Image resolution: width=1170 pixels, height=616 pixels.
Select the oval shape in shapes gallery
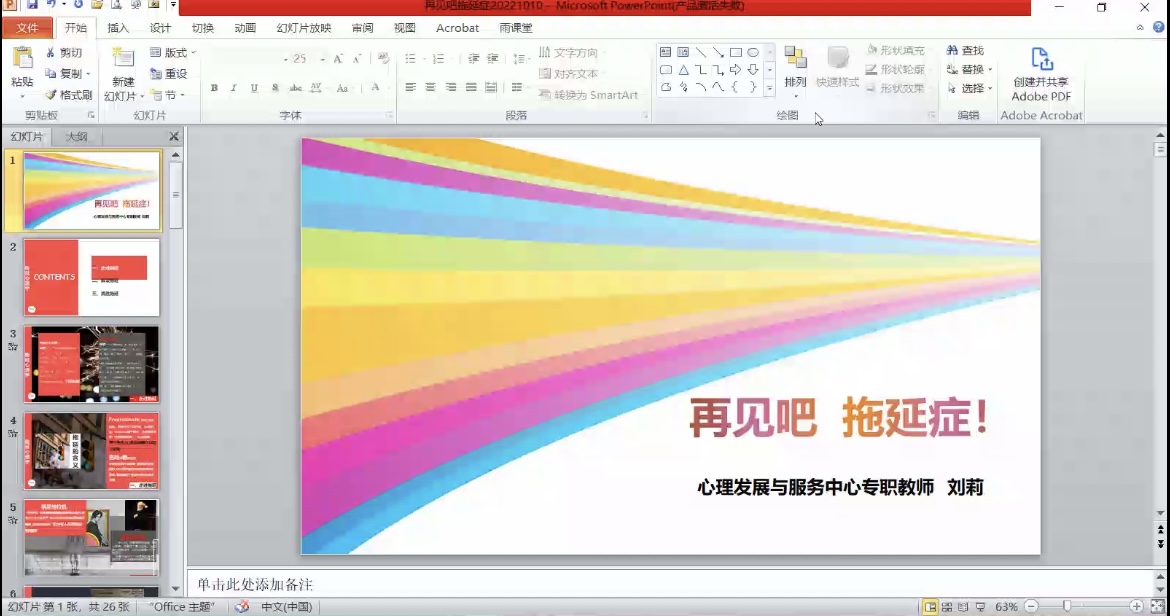pos(753,52)
